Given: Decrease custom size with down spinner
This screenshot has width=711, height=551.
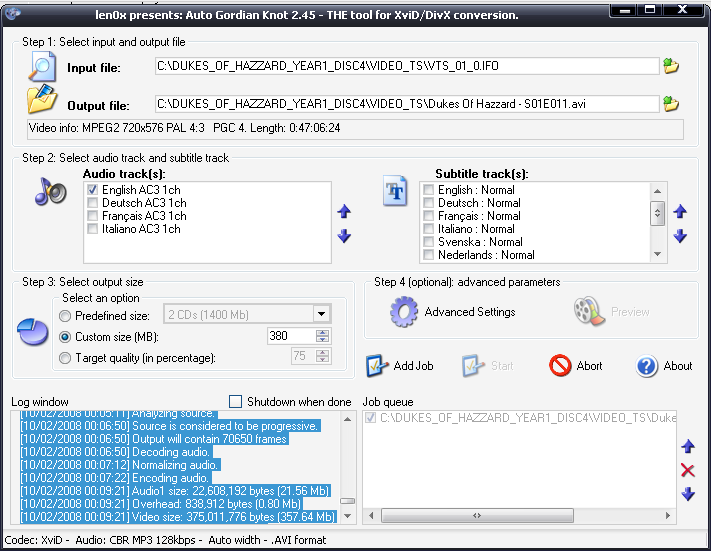Looking at the screenshot, I should pyautogui.click(x=322, y=340).
